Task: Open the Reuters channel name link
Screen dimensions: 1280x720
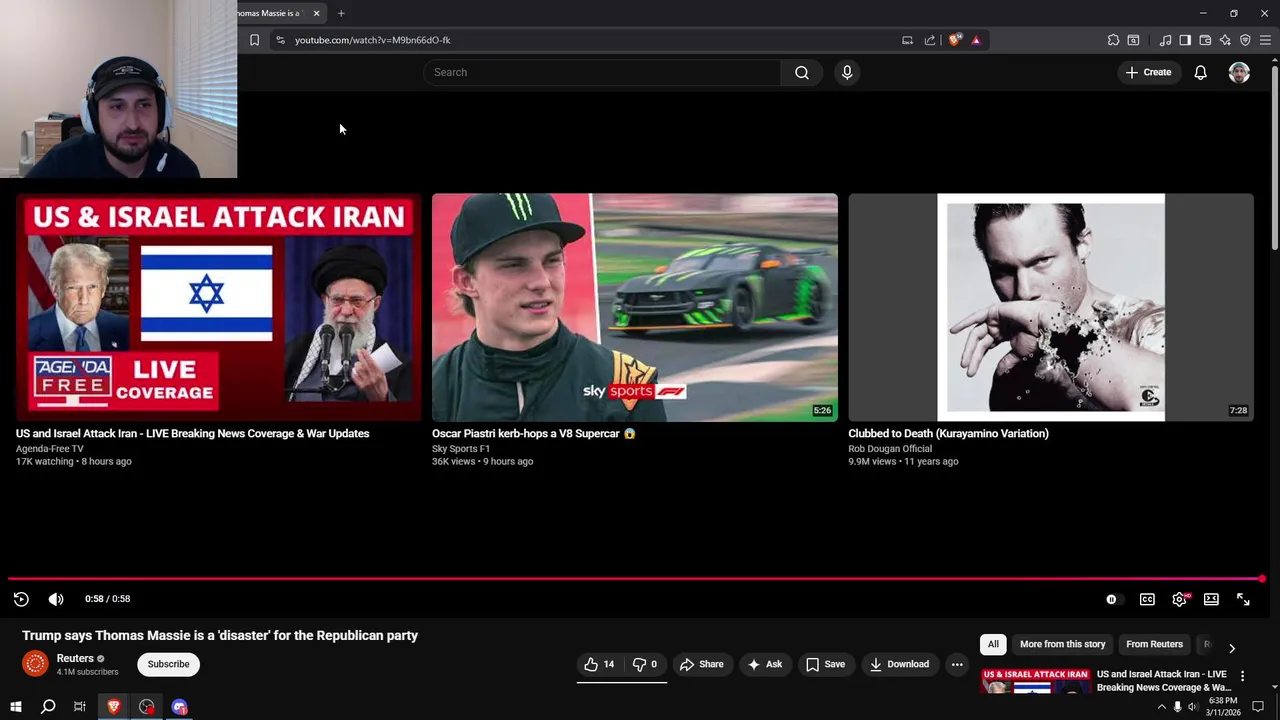Action: pyautogui.click(x=75, y=658)
